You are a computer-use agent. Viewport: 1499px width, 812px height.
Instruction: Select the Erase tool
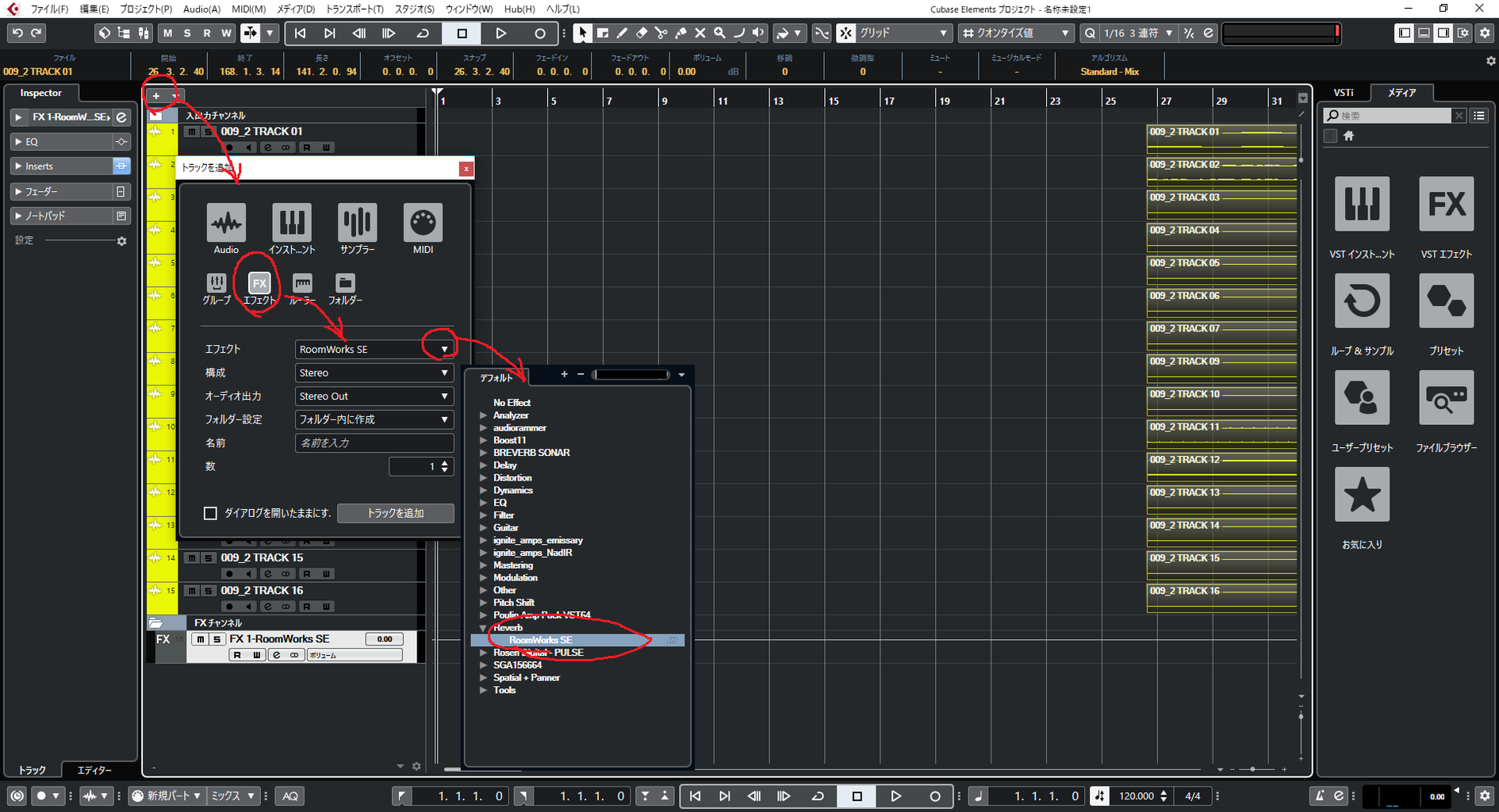tap(642, 33)
